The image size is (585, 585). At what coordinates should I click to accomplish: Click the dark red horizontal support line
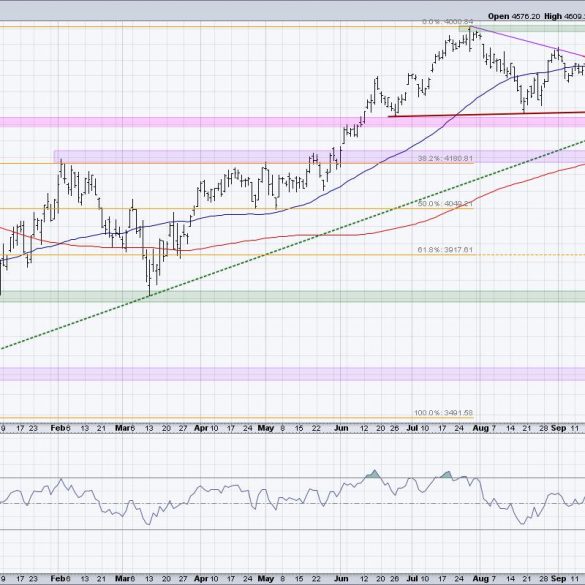click(486, 114)
